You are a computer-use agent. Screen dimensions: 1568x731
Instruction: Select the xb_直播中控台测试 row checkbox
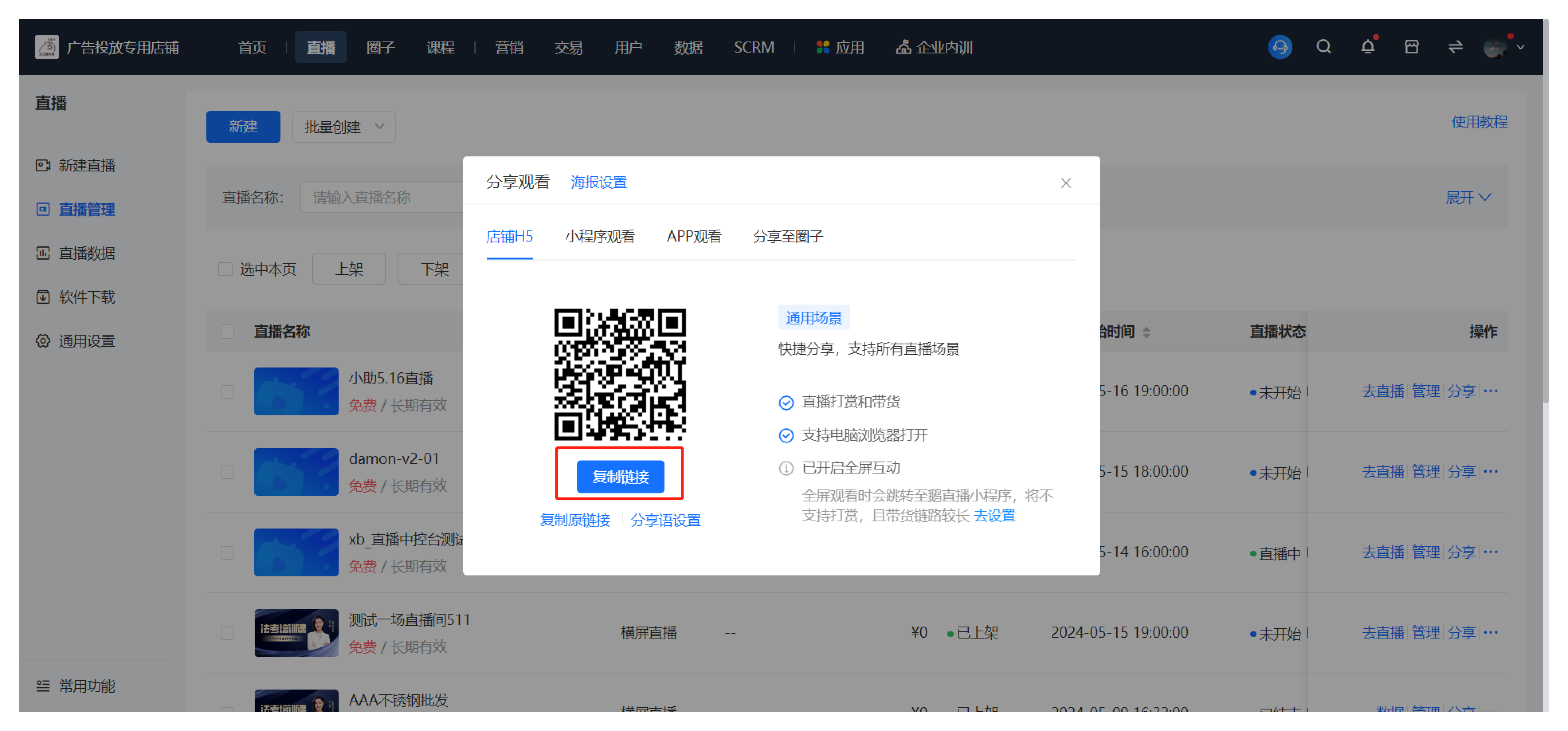click(x=227, y=552)
